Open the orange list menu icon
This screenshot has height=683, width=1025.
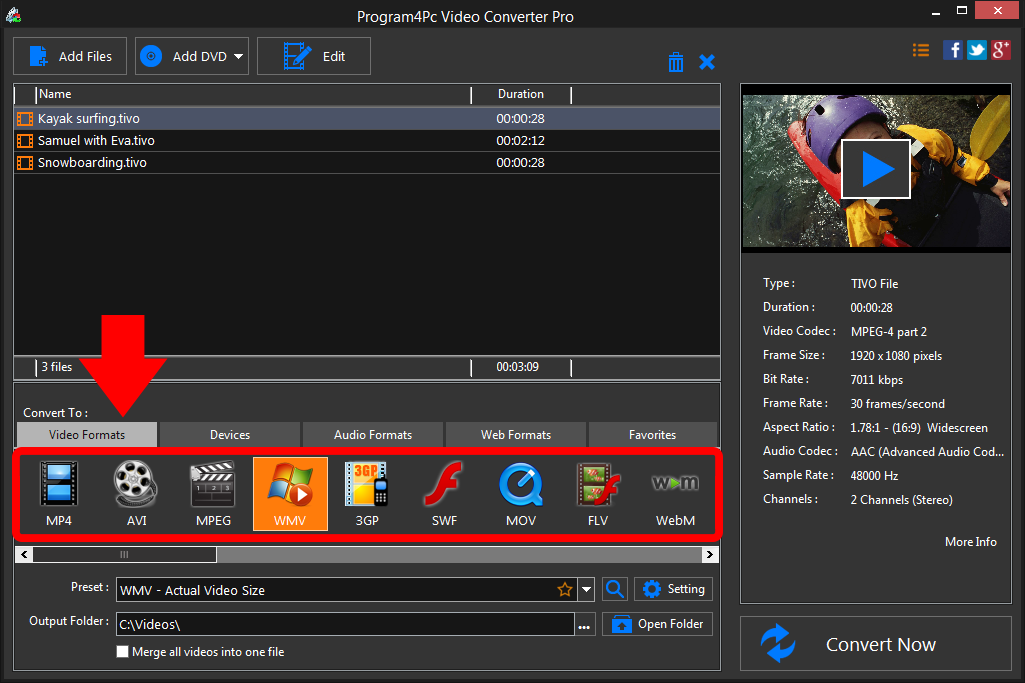pyautogui.click(x=921, y=50)
